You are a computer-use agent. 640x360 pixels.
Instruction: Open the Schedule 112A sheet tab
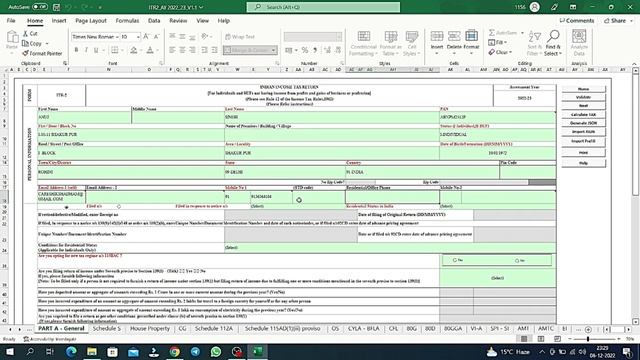(x=213, y=329)
